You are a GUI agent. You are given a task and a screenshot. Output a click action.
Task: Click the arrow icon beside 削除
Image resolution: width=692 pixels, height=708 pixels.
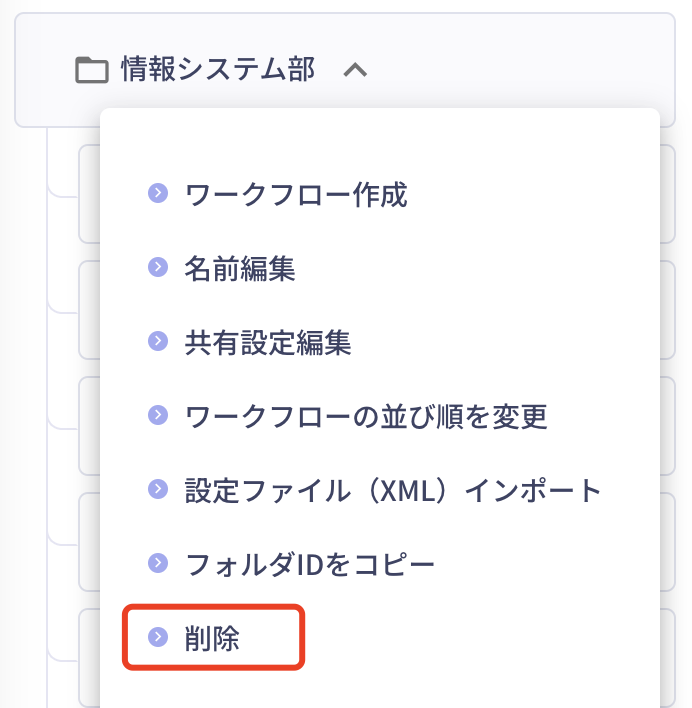(x=158, y=637)
